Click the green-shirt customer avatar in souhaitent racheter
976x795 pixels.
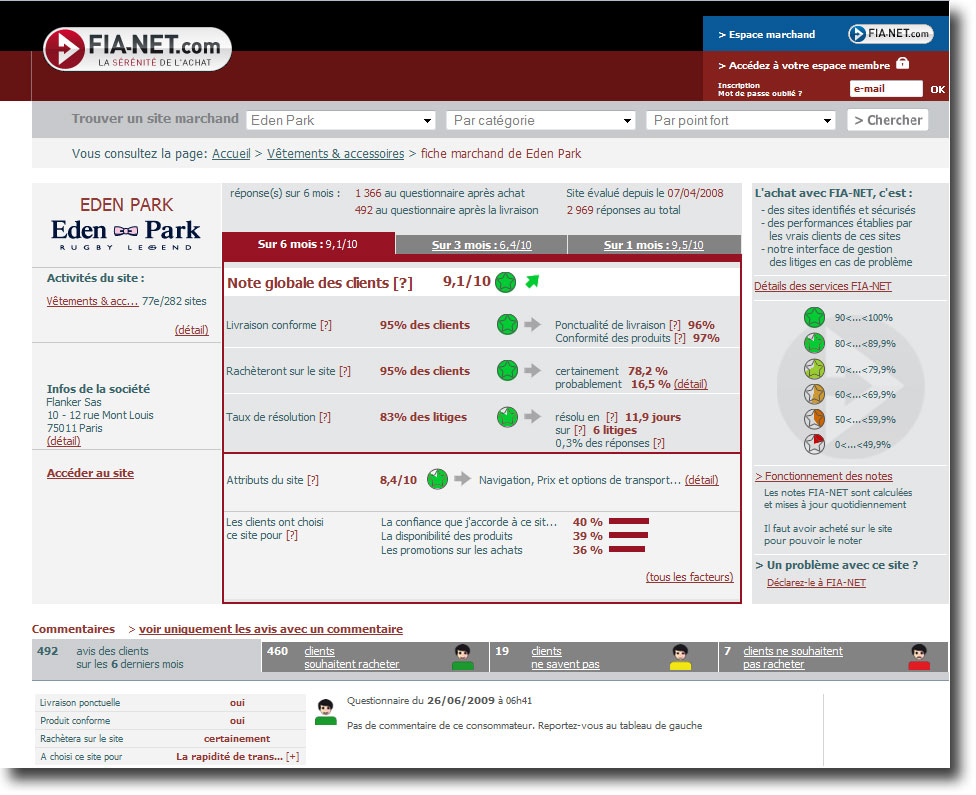click(x=462, y=657)
